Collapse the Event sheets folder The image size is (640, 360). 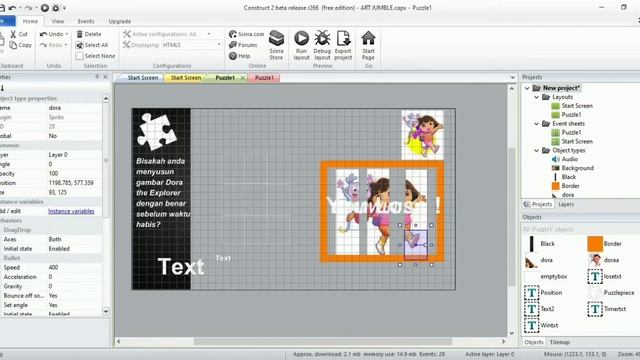tap(536, 124)
